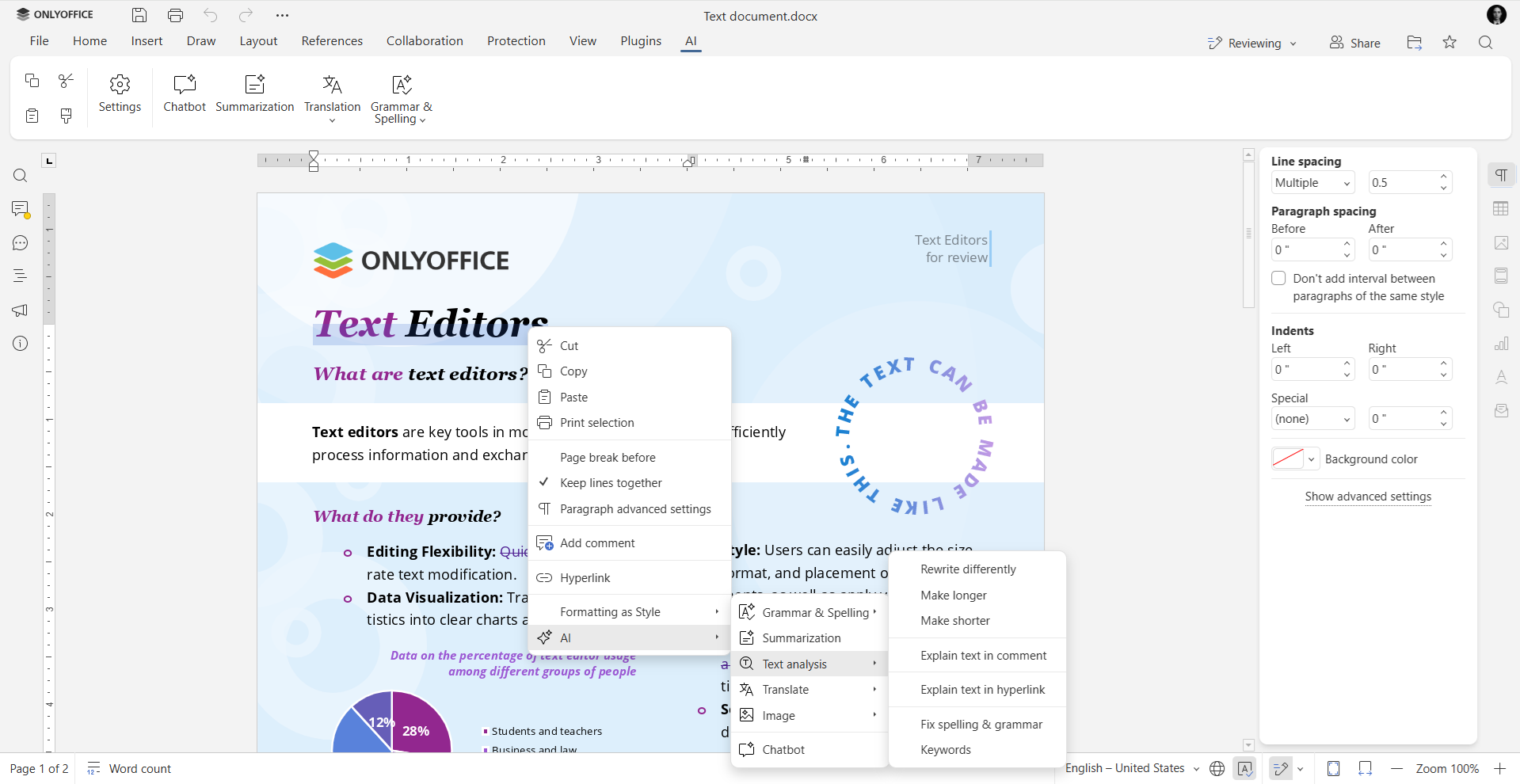
Task: Open the Line spacing Multiple dropdown
Action: [x=1312, y=182]
